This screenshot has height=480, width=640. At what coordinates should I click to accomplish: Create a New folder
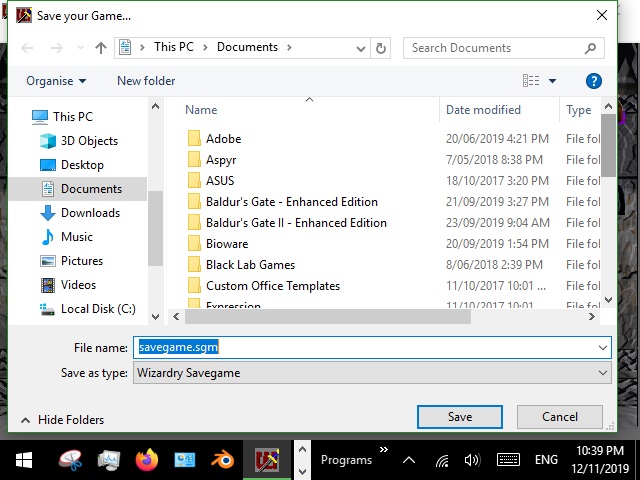(146, 81)
